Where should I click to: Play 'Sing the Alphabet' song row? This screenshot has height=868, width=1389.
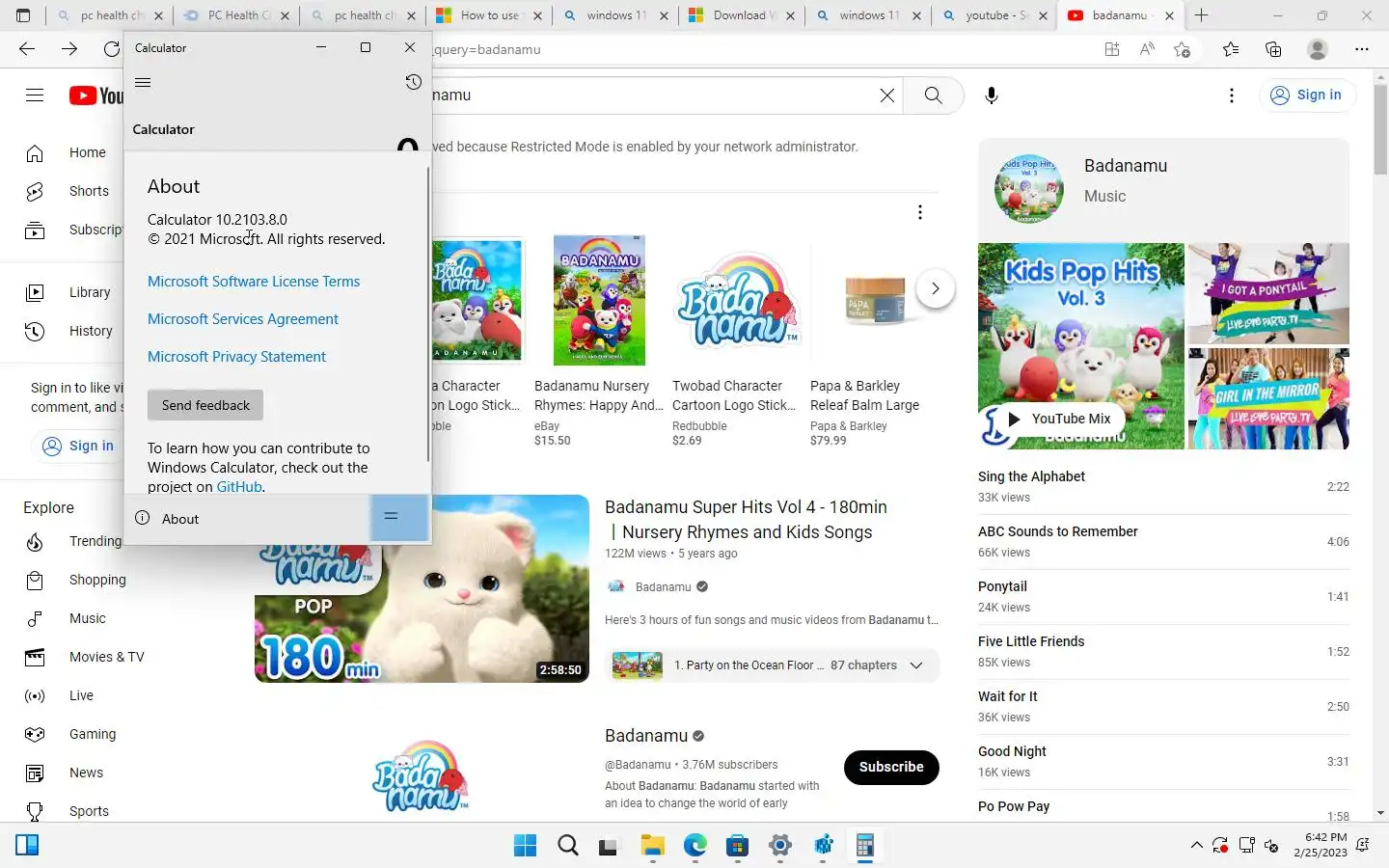click(1163, 486)
